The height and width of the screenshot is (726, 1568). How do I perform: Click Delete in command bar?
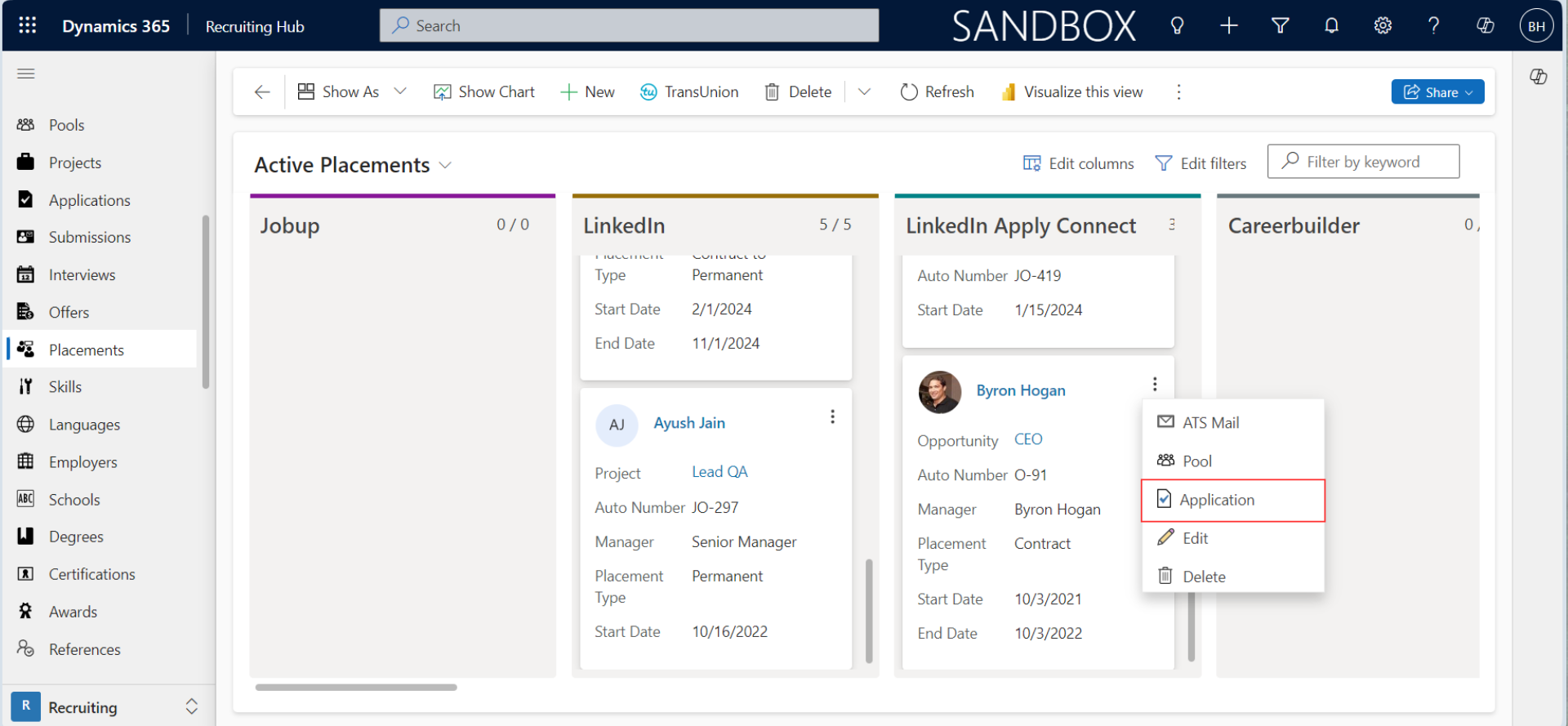(798, 92)
